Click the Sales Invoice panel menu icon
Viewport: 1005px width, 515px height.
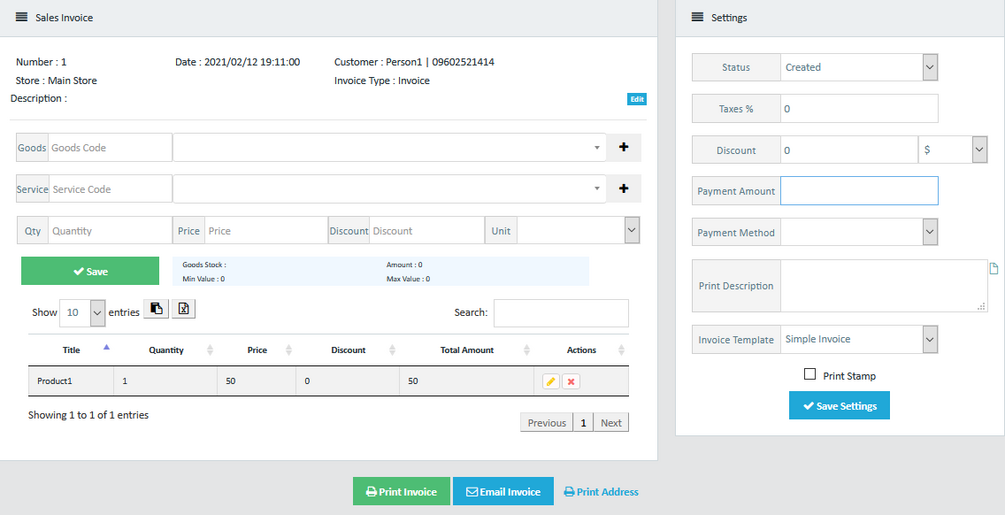pyautogui.click(x=22, y=17)
